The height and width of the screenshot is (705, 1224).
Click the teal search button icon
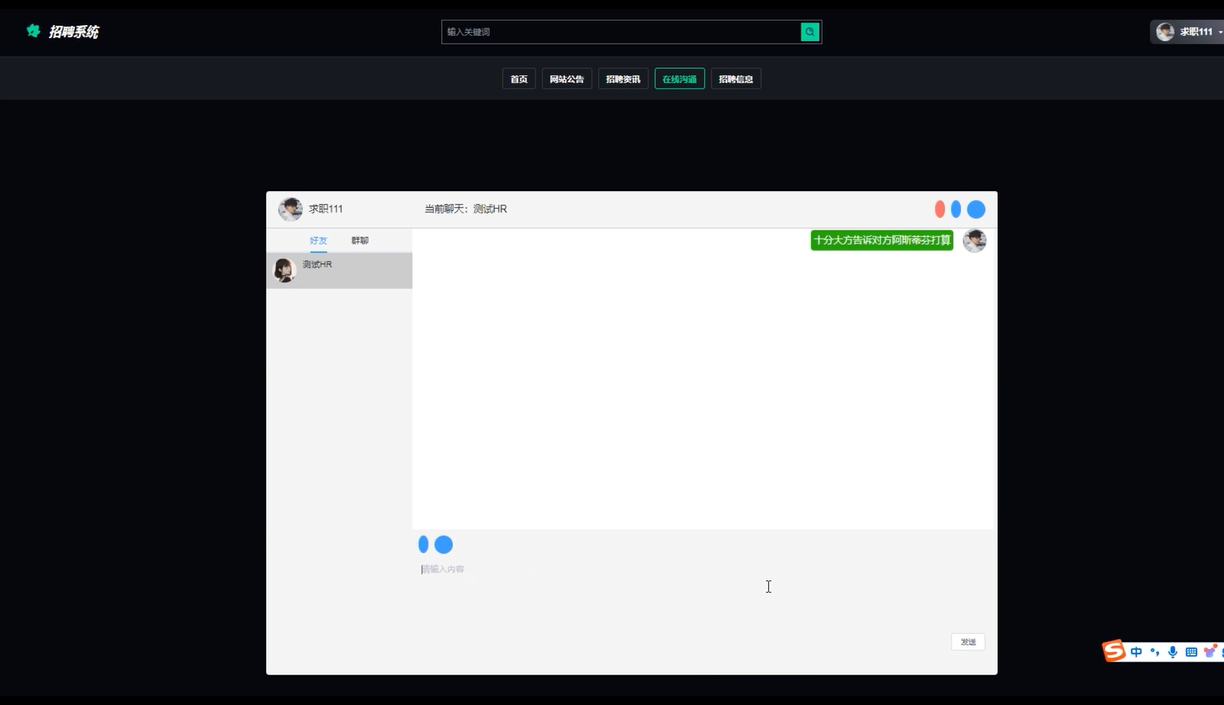click(810, 32)
